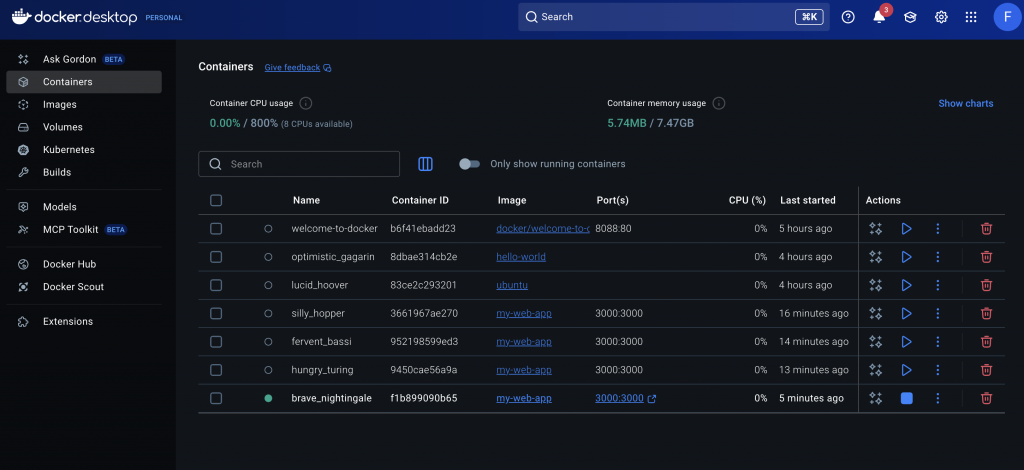Go to Images in the sidebar
Viewport: 1024px width, 470px height.
coord(59,104)
